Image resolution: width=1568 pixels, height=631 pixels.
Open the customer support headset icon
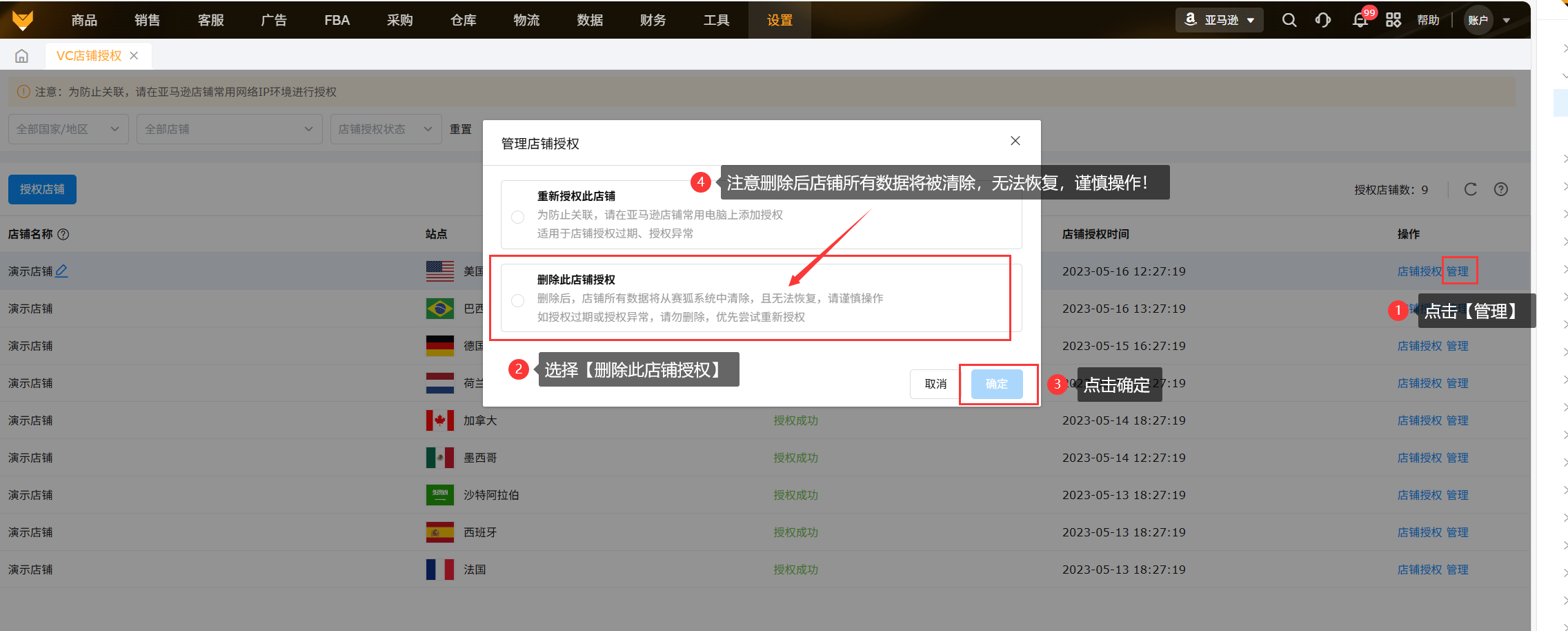pyautogui.click(x=1322, y=20)
